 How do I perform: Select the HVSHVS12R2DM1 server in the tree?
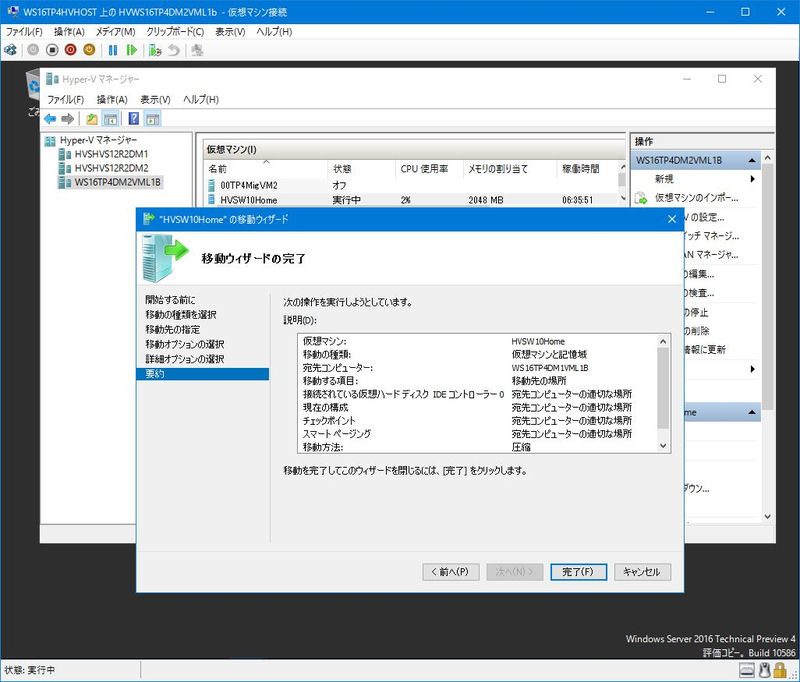[x=111, y=154]
